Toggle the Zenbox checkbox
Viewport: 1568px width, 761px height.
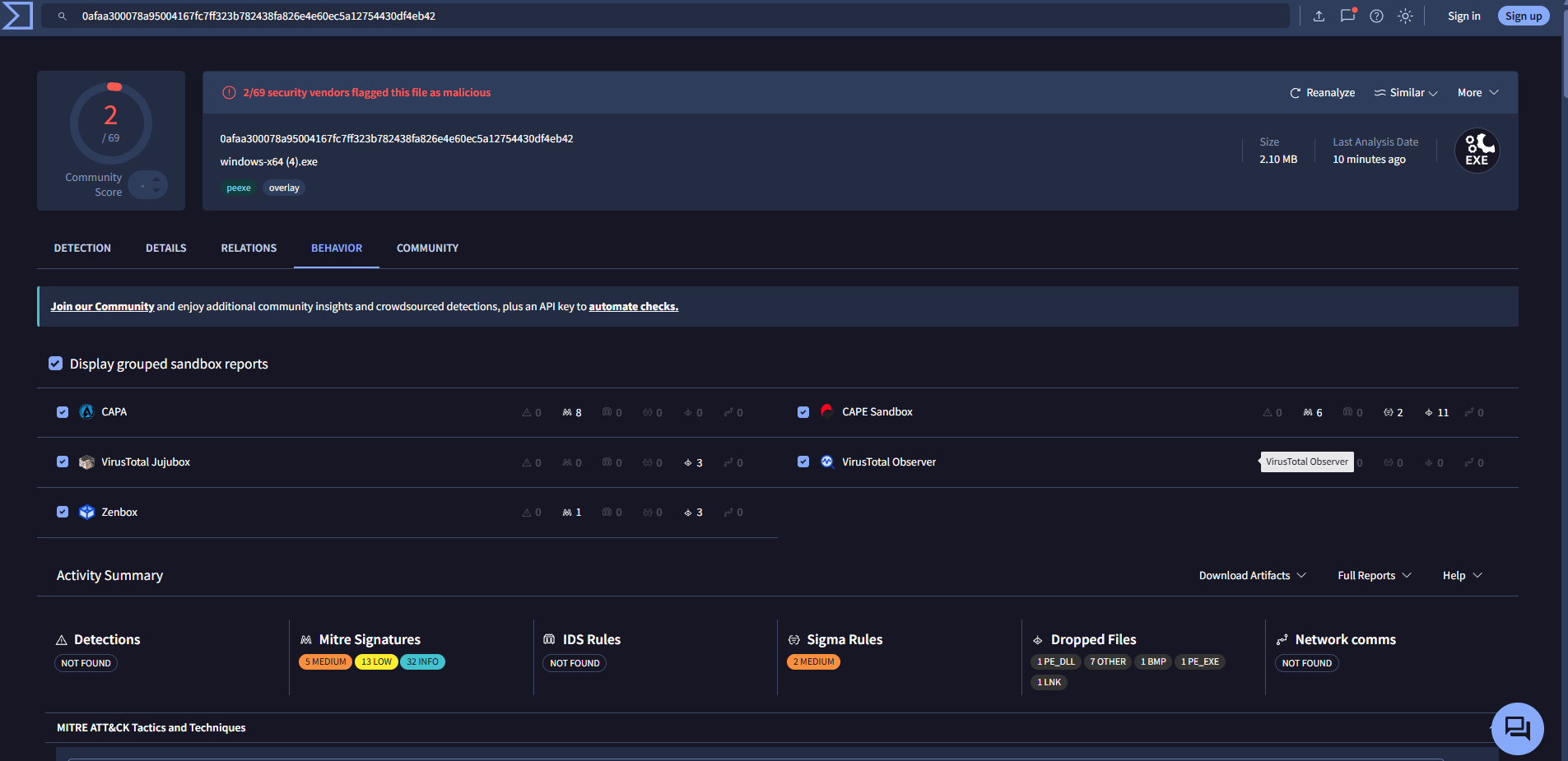[63, 512]
